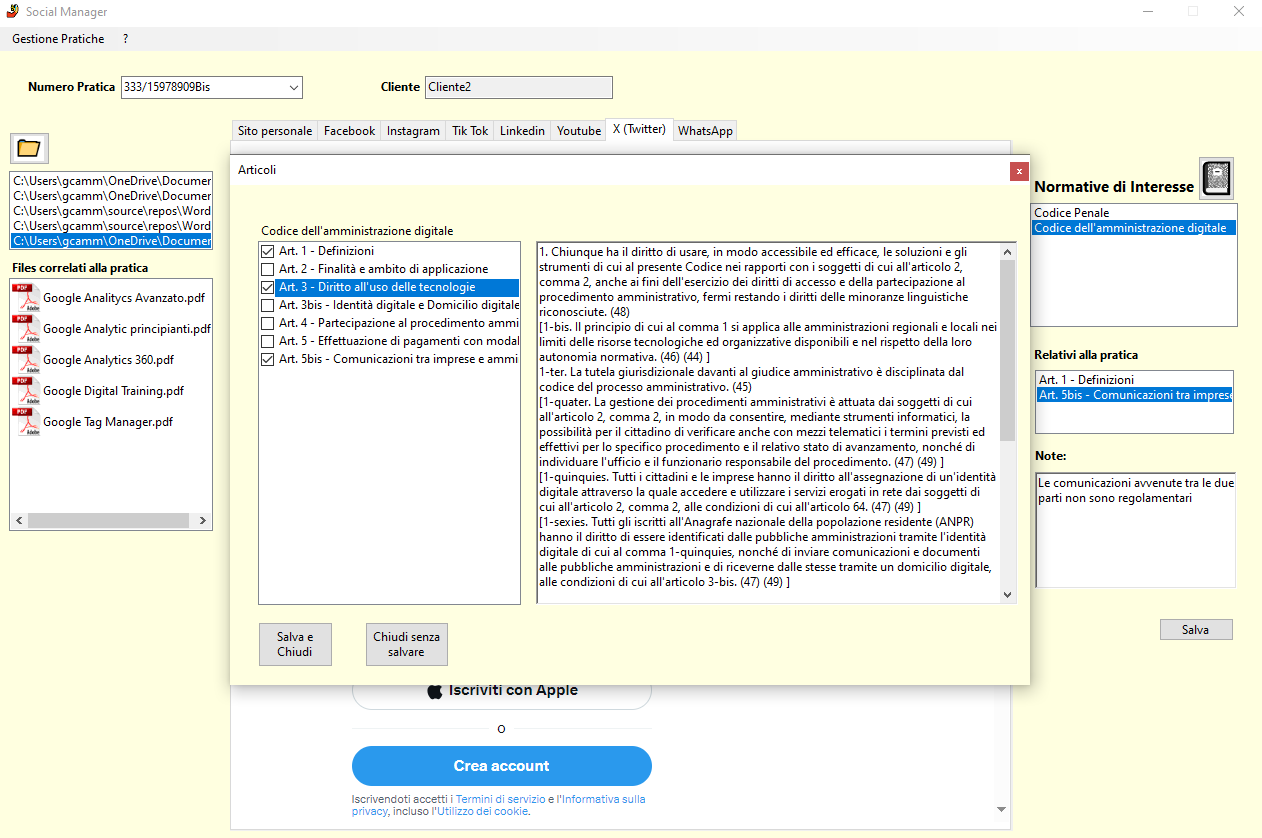The width and height of the screenshot is (1262, 838).
Task: Click the files list horizontal scrollbar thumb
Action: point(106,521)
